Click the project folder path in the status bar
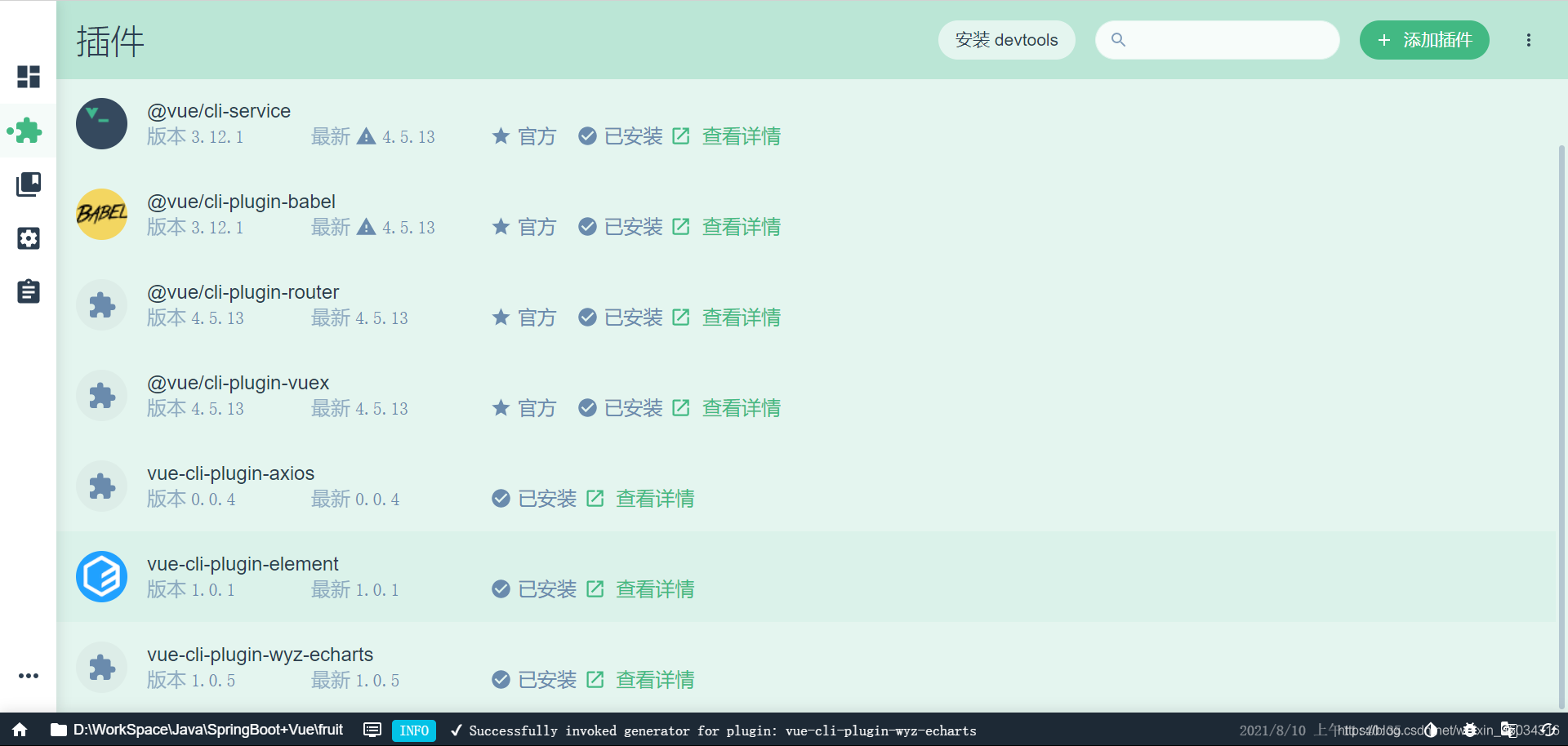 click(x=197, y=730)
